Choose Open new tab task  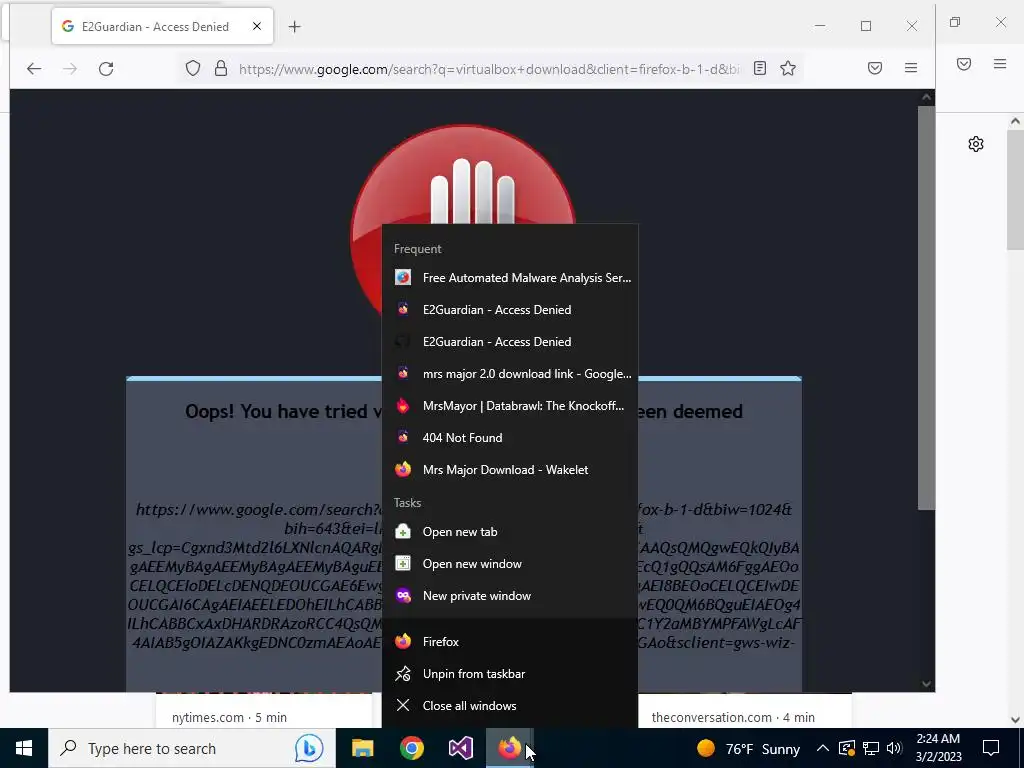click(510, 532)
